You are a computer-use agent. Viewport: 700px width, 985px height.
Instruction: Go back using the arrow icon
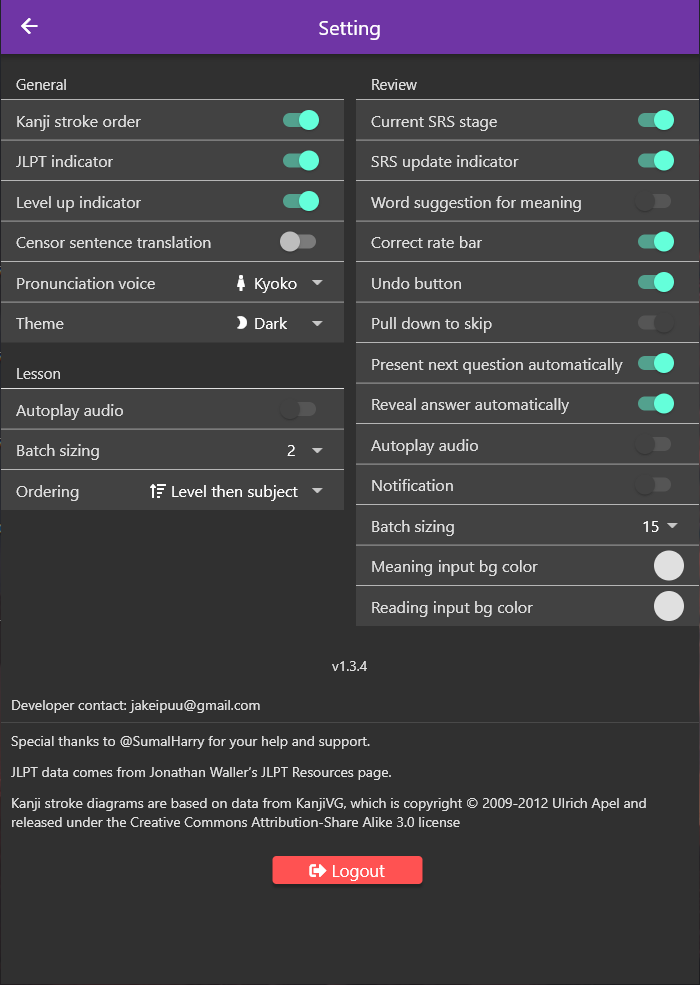(x=29, y=27)
